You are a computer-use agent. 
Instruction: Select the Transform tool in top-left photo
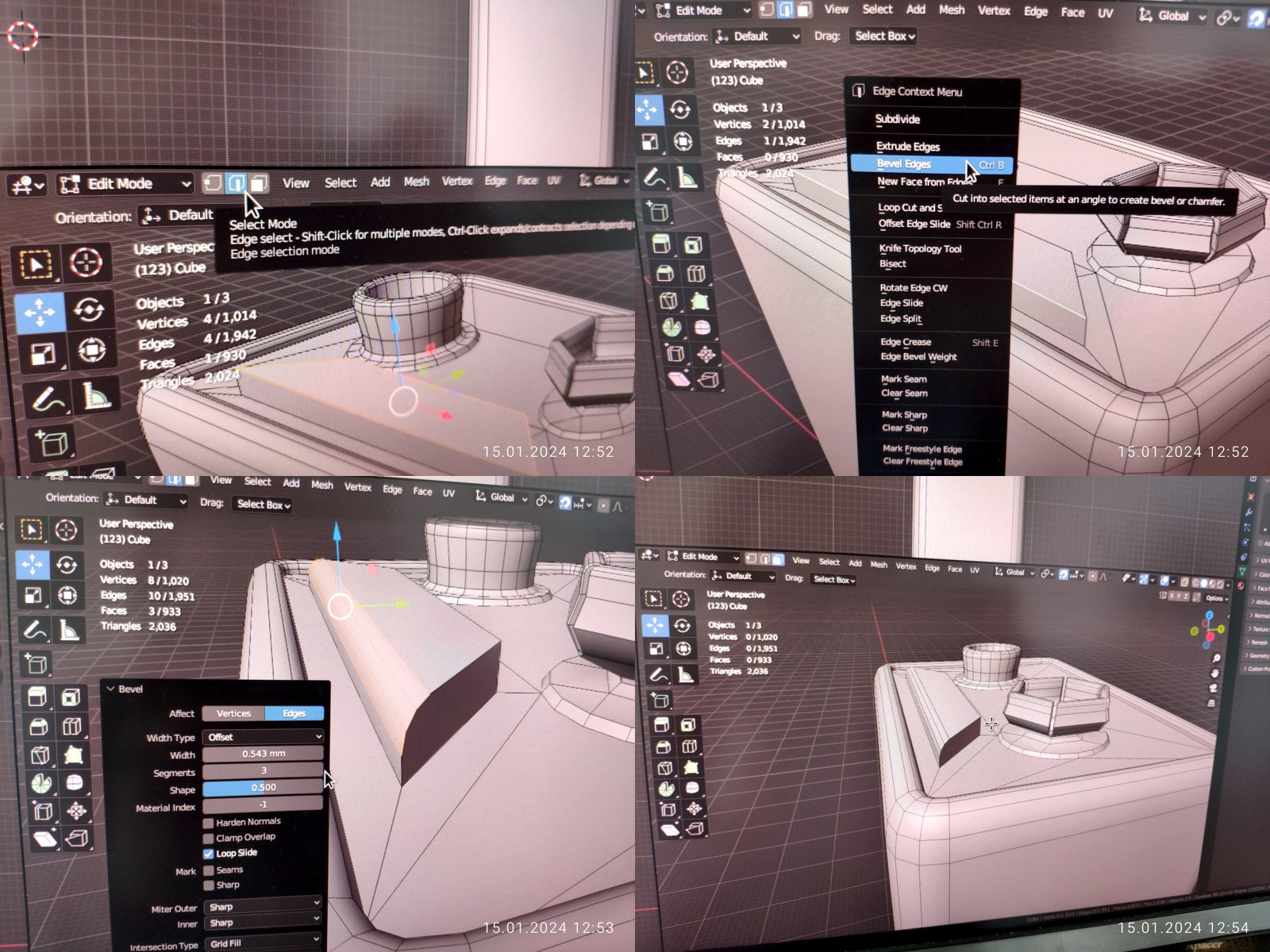click(91, 349)
